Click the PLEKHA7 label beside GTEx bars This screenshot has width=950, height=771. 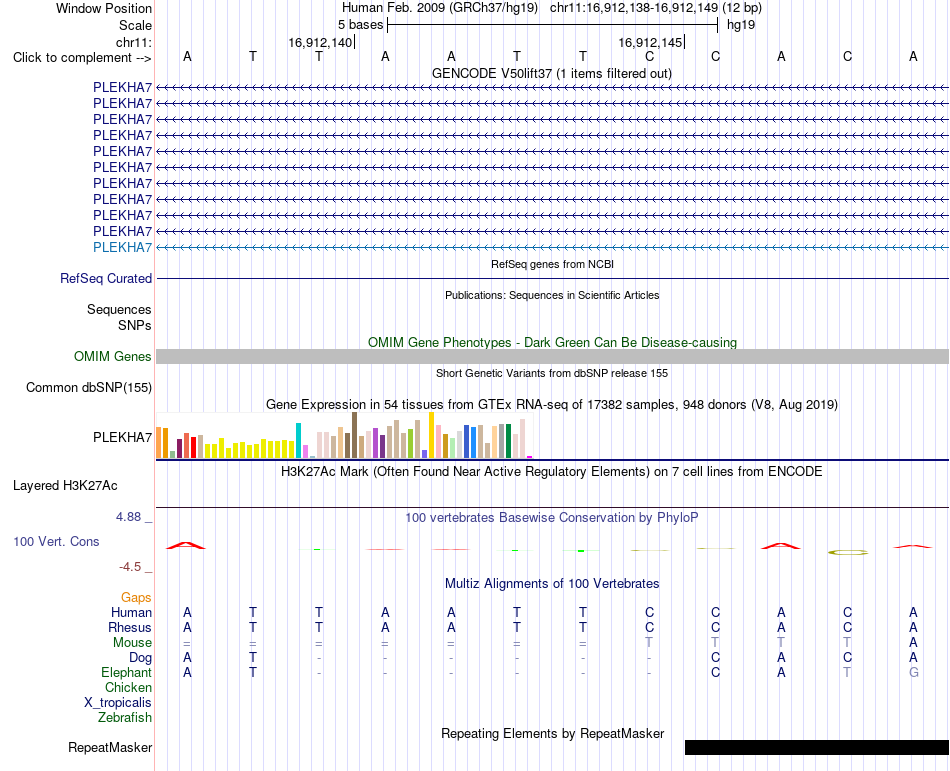coord(122,437)
